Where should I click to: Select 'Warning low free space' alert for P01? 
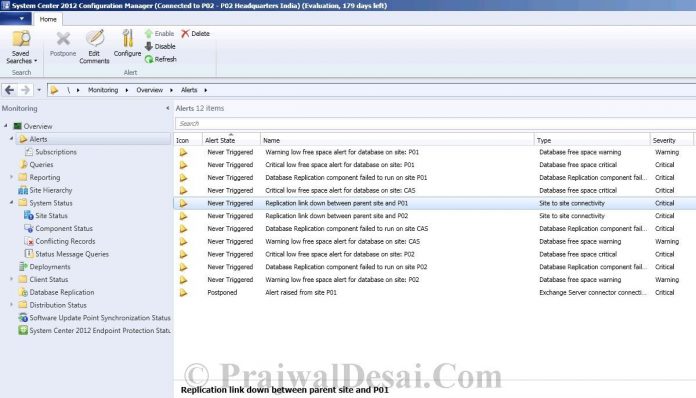point(435,152)
